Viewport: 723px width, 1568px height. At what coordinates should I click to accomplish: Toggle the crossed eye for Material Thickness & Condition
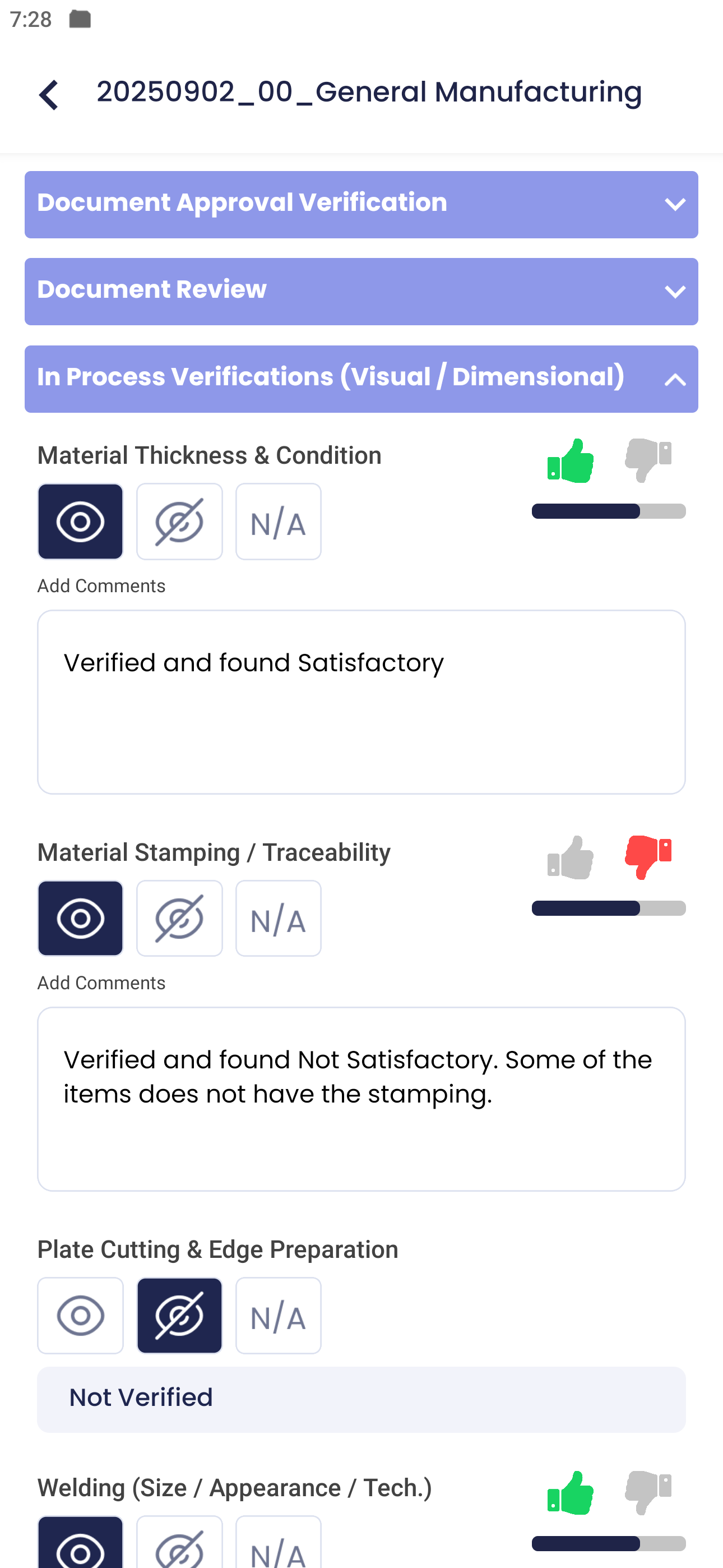pyautogui.click(x=179, y=521)
